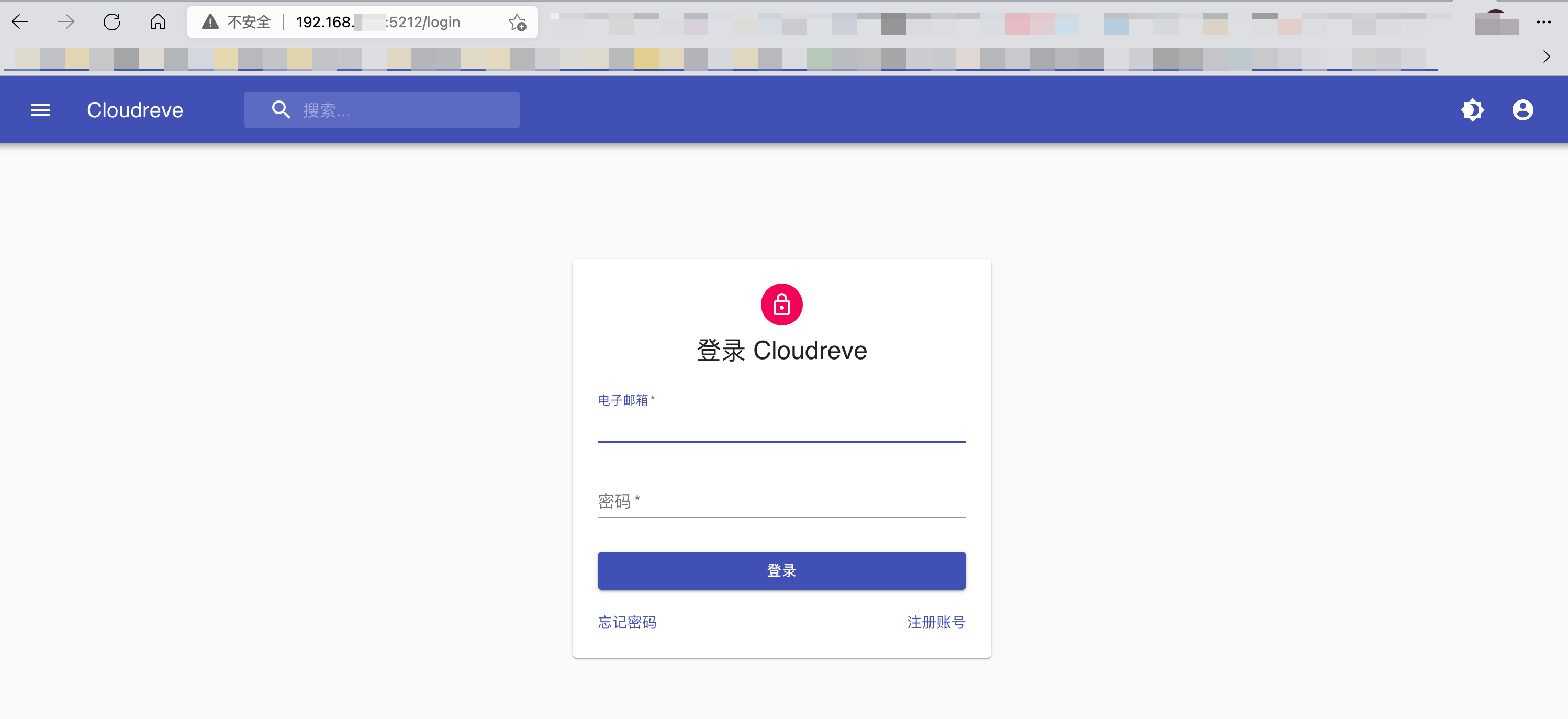Open the 忘记密码 link
Screen dimensions: 1568x719
point(627,622)
